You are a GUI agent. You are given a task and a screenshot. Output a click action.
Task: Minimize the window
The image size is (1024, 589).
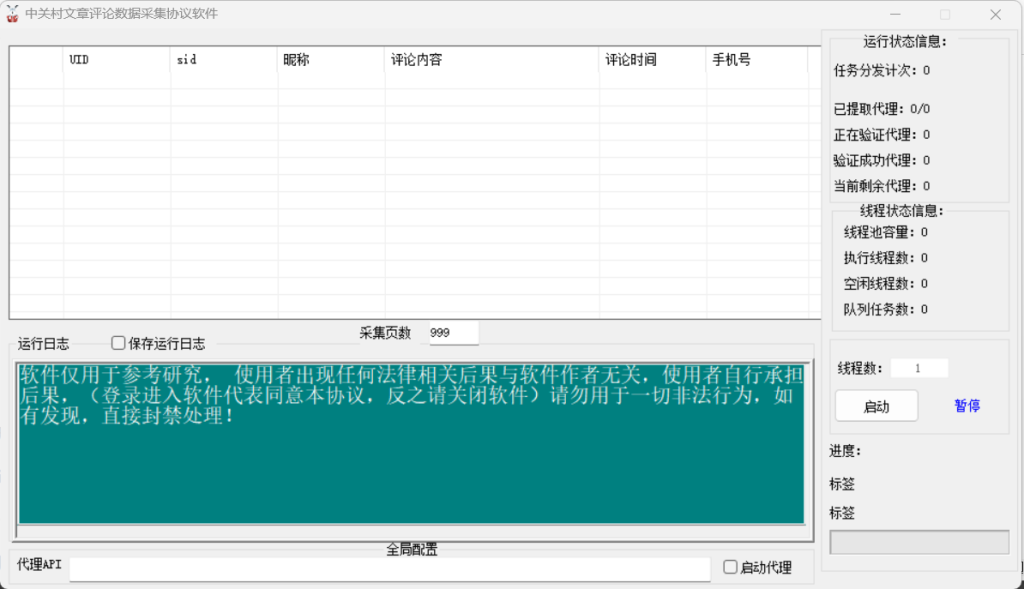point(895,14)
